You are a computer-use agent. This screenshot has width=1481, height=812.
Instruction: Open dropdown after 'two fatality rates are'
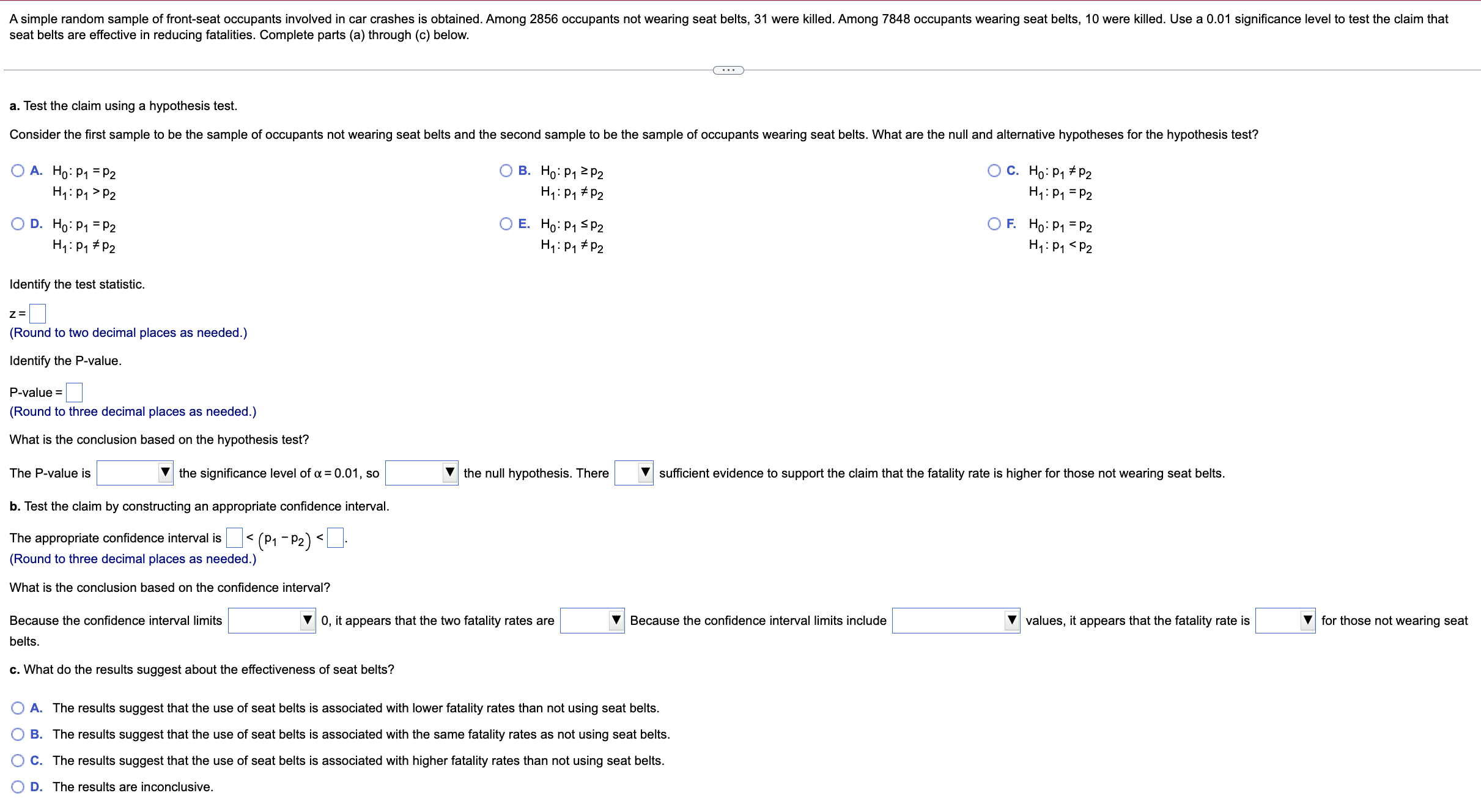click(x=592, y=621)
